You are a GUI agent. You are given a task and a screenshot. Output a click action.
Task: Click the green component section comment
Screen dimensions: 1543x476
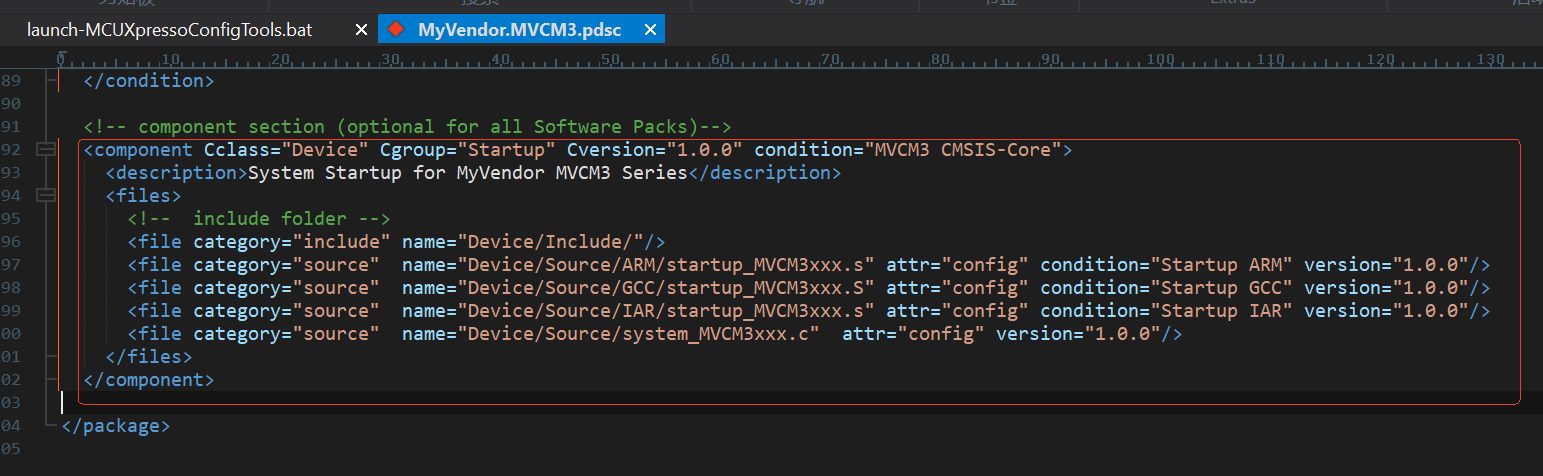[407, 127]
